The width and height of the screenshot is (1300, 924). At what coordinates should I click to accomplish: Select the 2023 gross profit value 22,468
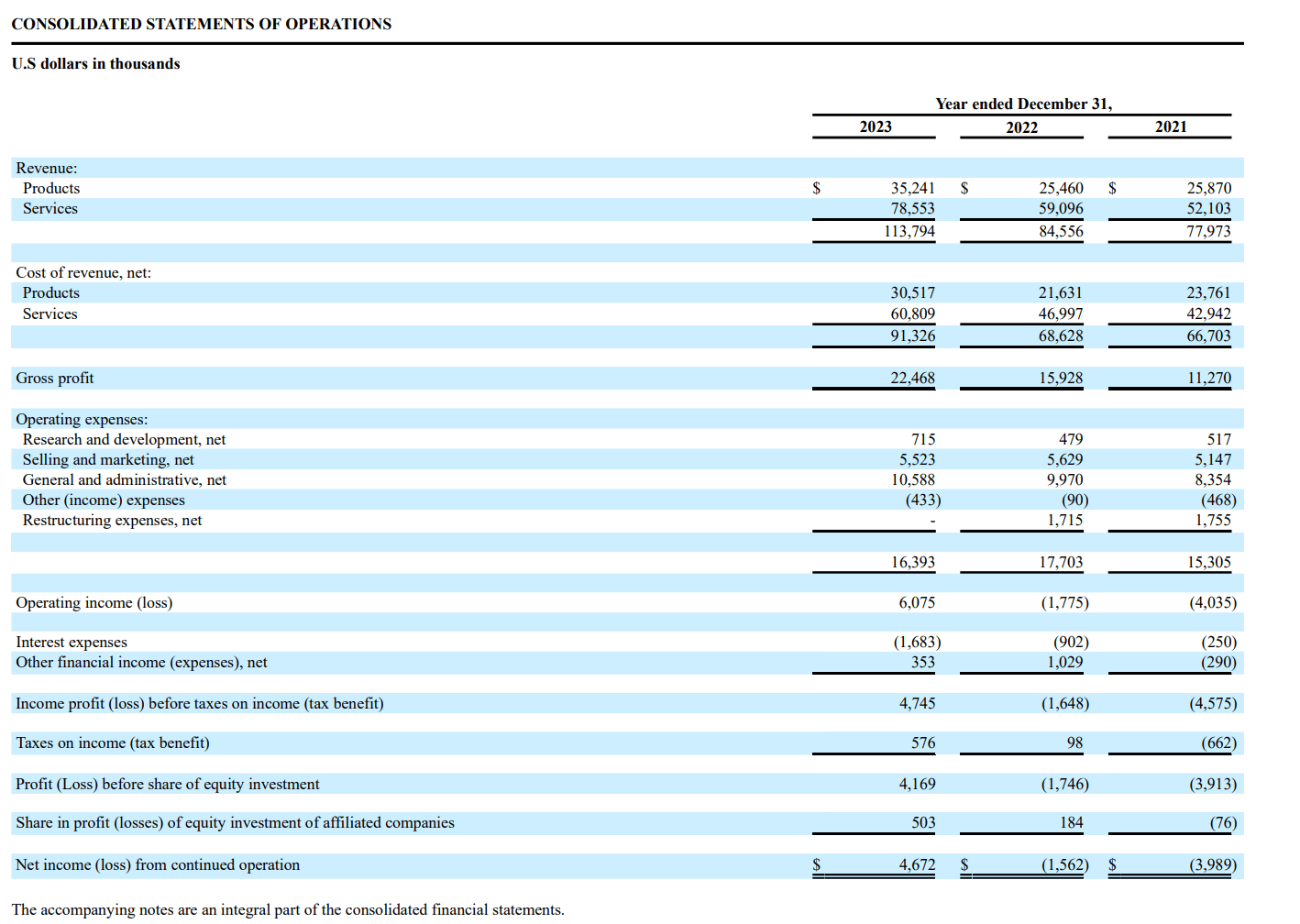(x=915, y=378)
